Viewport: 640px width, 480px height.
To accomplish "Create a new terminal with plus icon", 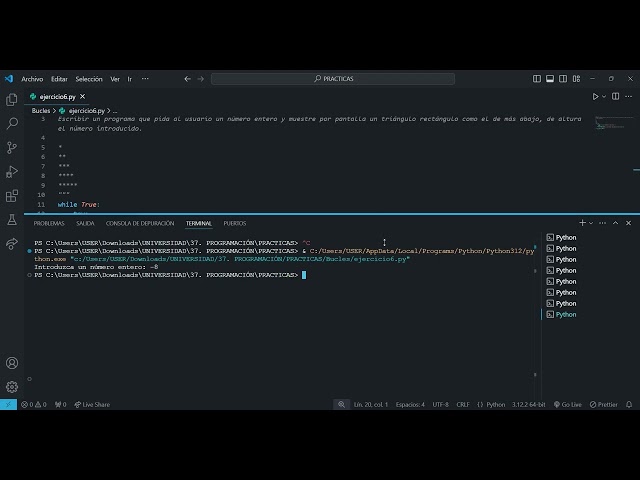I will pyautogui.click(x=582, y=223).
